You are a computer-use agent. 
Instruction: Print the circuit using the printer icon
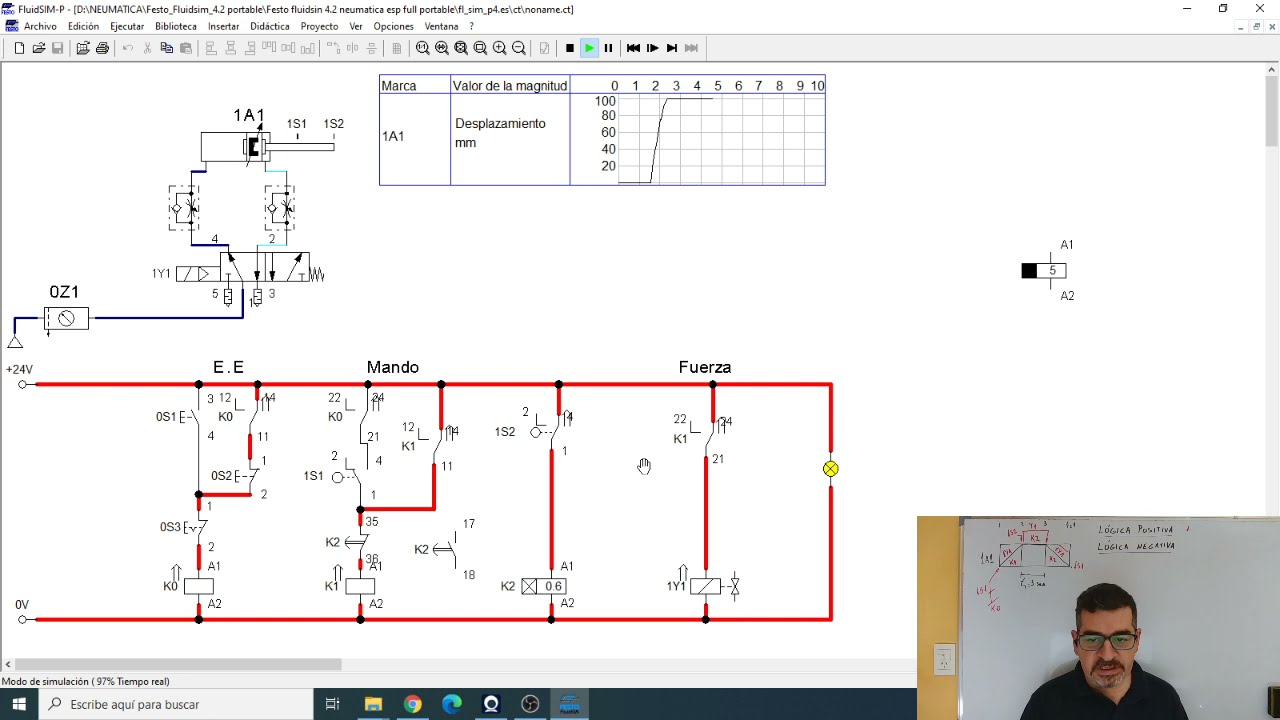[102, 48]
